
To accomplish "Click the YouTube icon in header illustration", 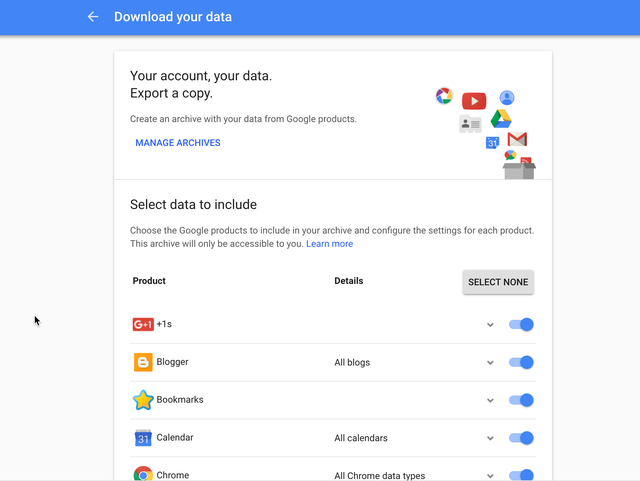I will pyautogui.click(x=474, y=101).
